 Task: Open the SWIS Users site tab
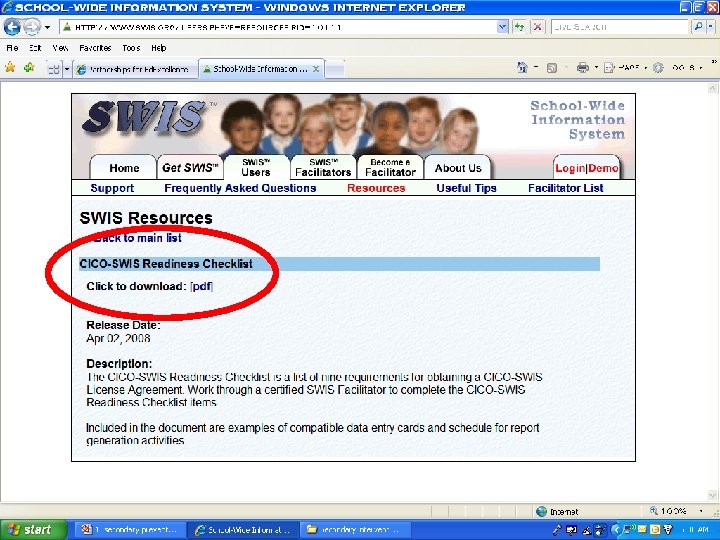256,168
